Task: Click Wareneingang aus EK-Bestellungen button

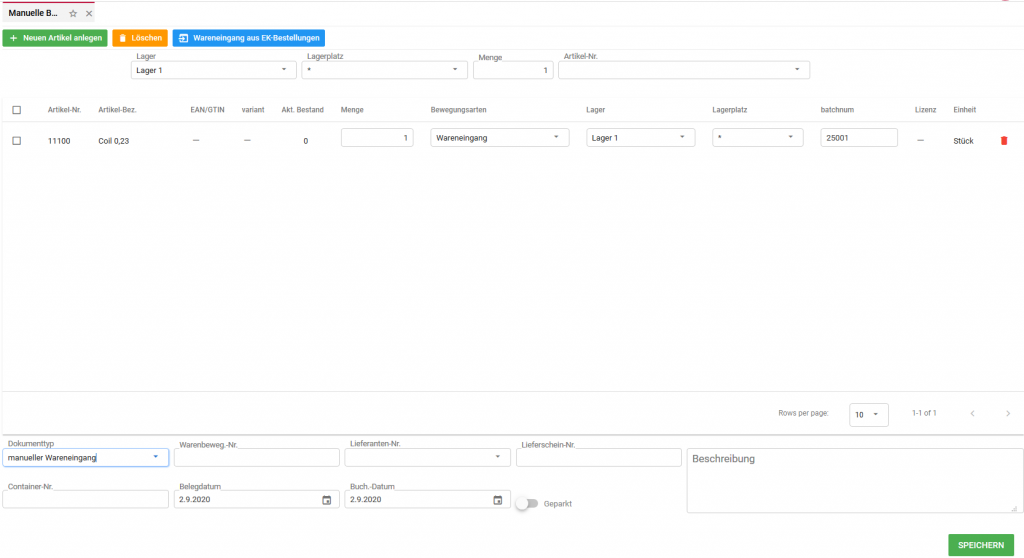Action: point(248,38)
